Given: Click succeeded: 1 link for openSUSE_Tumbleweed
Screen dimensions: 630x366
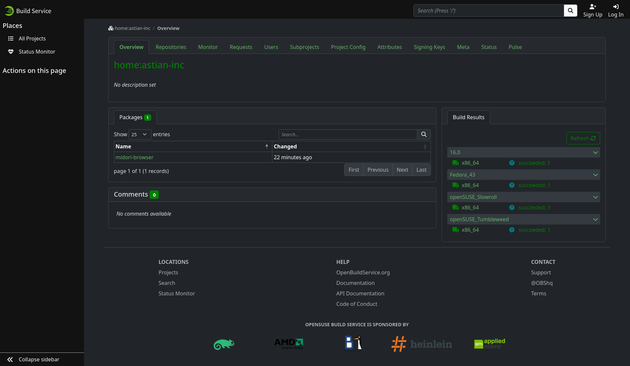Looking at the screenshot, I should [x=534, y=230].
